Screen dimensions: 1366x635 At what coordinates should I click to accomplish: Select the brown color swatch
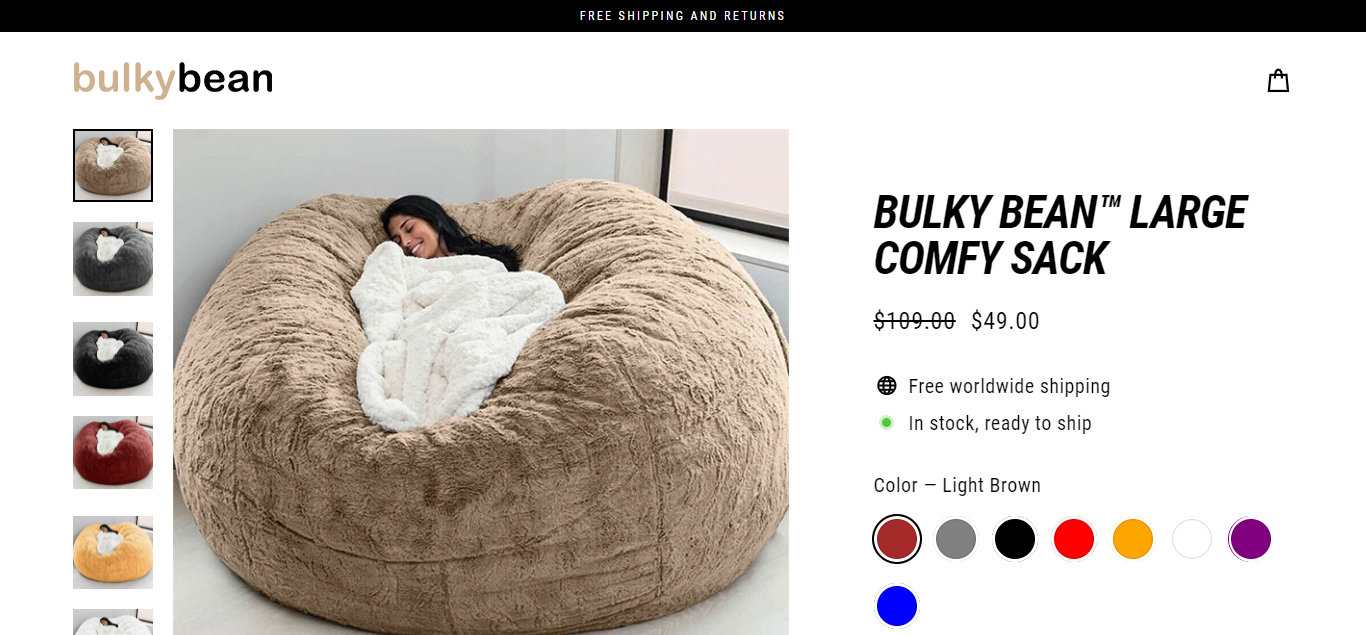[x=896, y=539]
